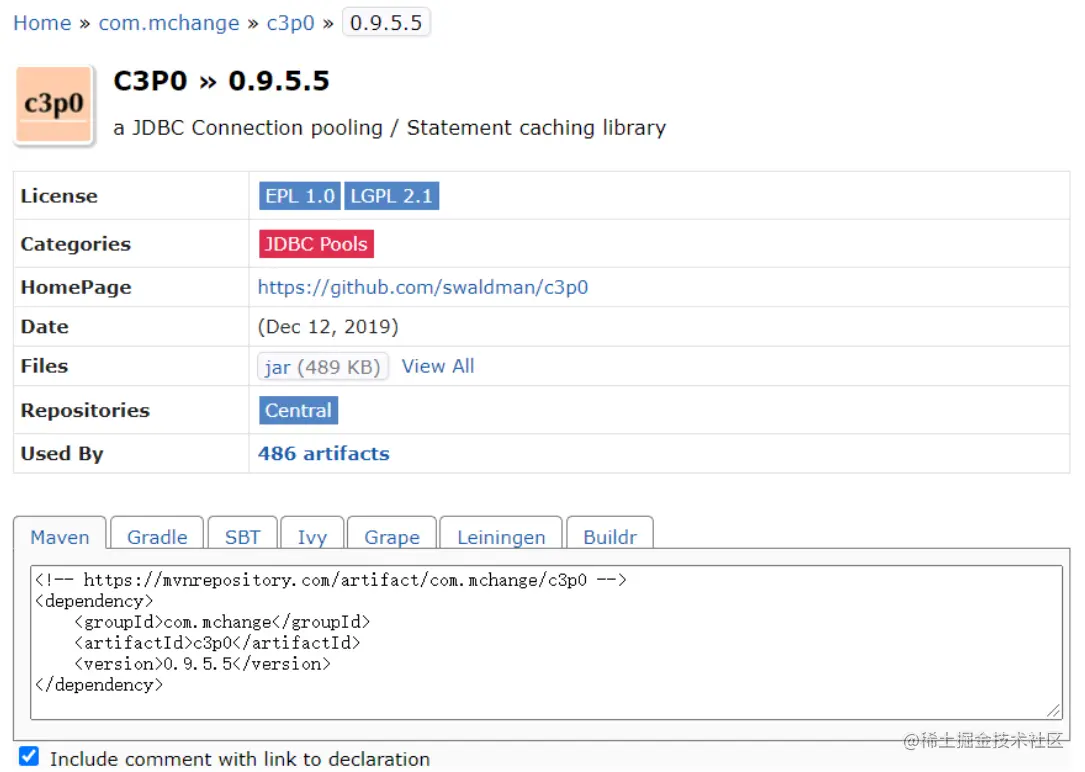Click the c3p0 breadcrumb link
Viewport: 1085px width, 772px height.
point(290,23)
